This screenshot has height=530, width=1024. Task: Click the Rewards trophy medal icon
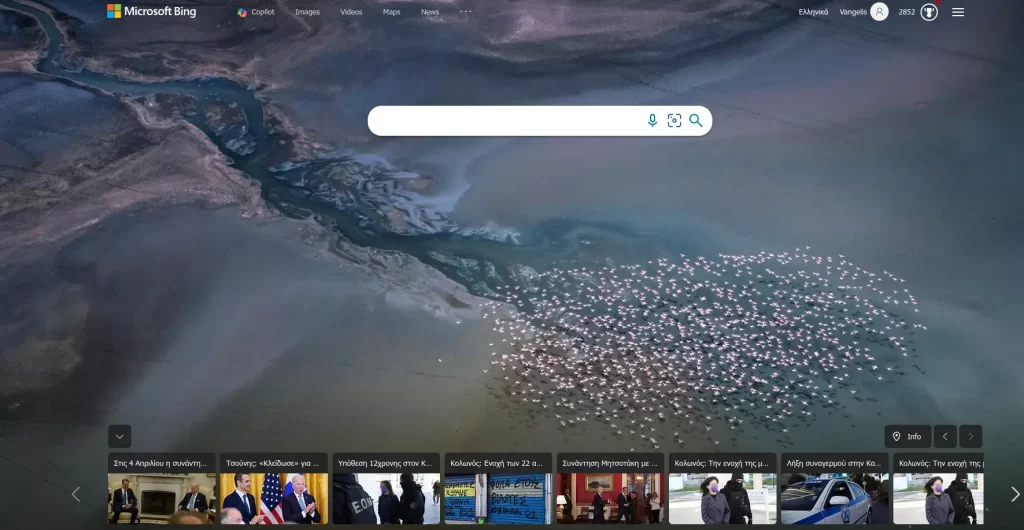929,12
